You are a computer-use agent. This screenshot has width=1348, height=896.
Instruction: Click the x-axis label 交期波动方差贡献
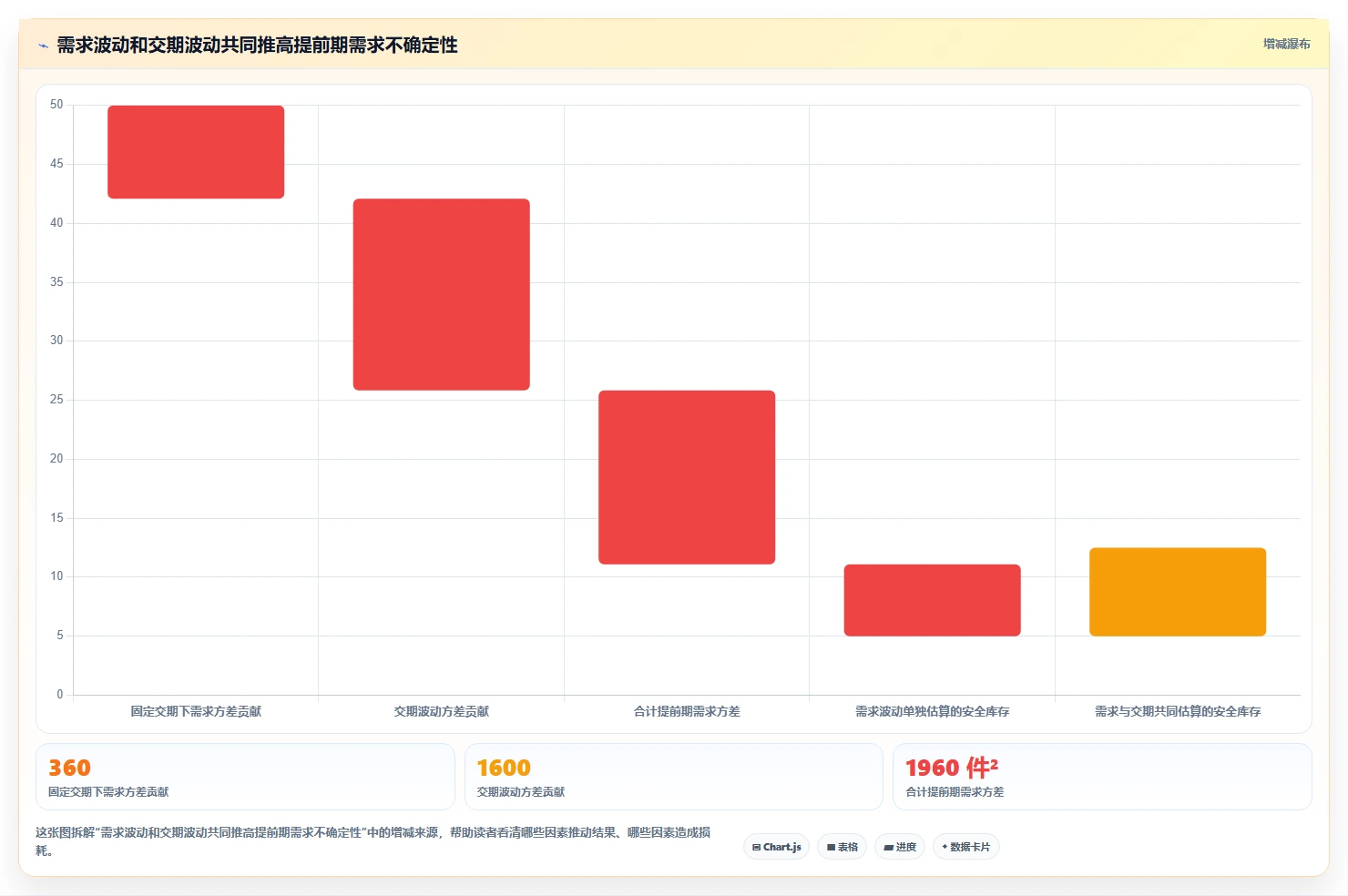[x=442, y=711]
